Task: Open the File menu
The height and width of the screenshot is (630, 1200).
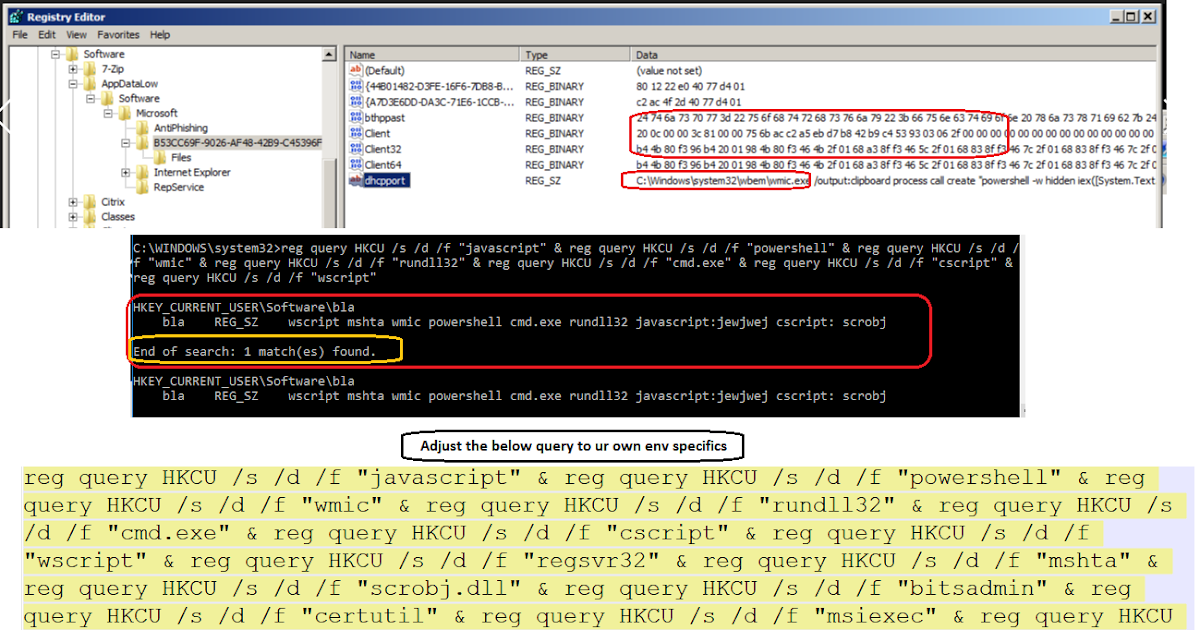Action: [20, 35]
